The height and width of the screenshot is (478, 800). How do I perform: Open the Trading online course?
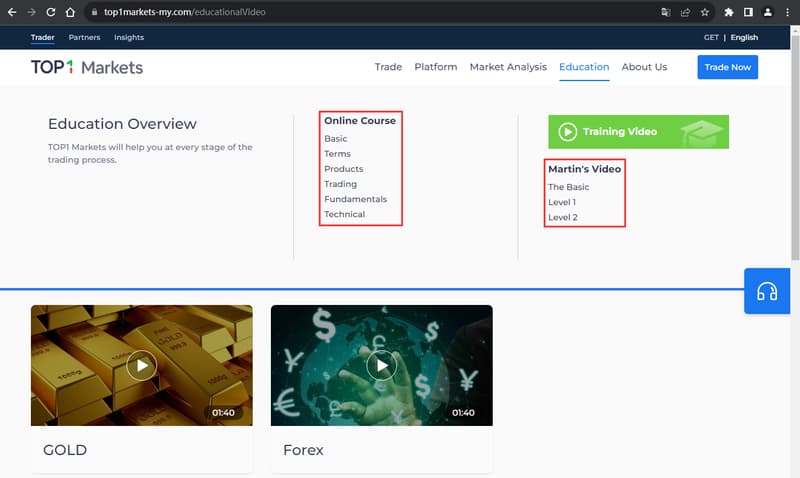point(340,184)
